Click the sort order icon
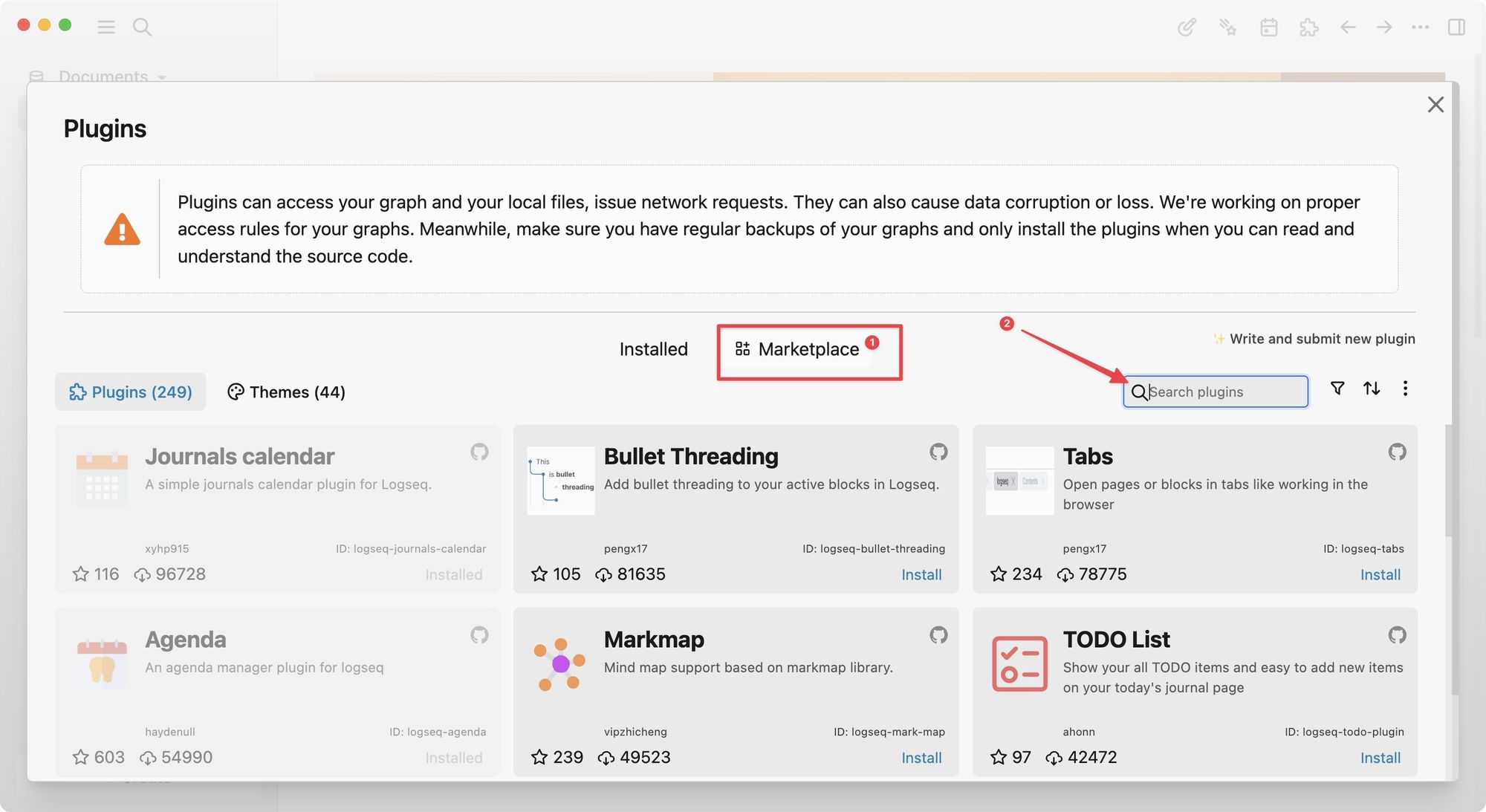The height and width of the screenshot is (812, 1486). click(1371, 389)
